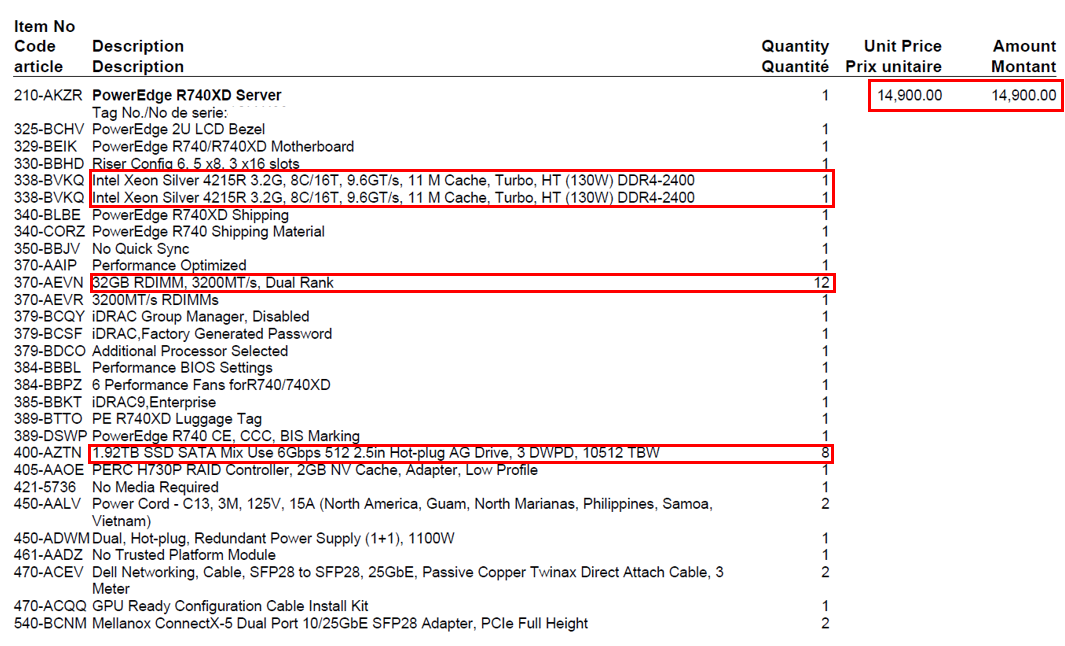Screen dimensions: 1065x646
Task: Click item code 379-BCQY
Action: (49, 317)
